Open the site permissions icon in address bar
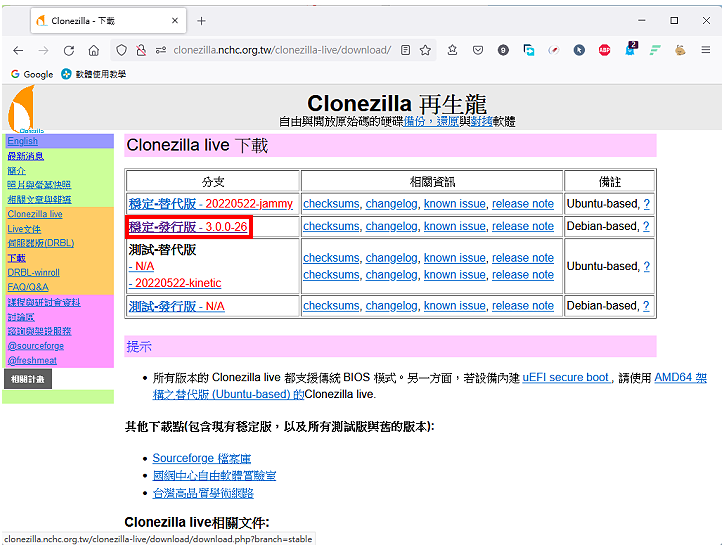This screenshot has width=724, height=545. pyautogui.click(x=161, y=50)
